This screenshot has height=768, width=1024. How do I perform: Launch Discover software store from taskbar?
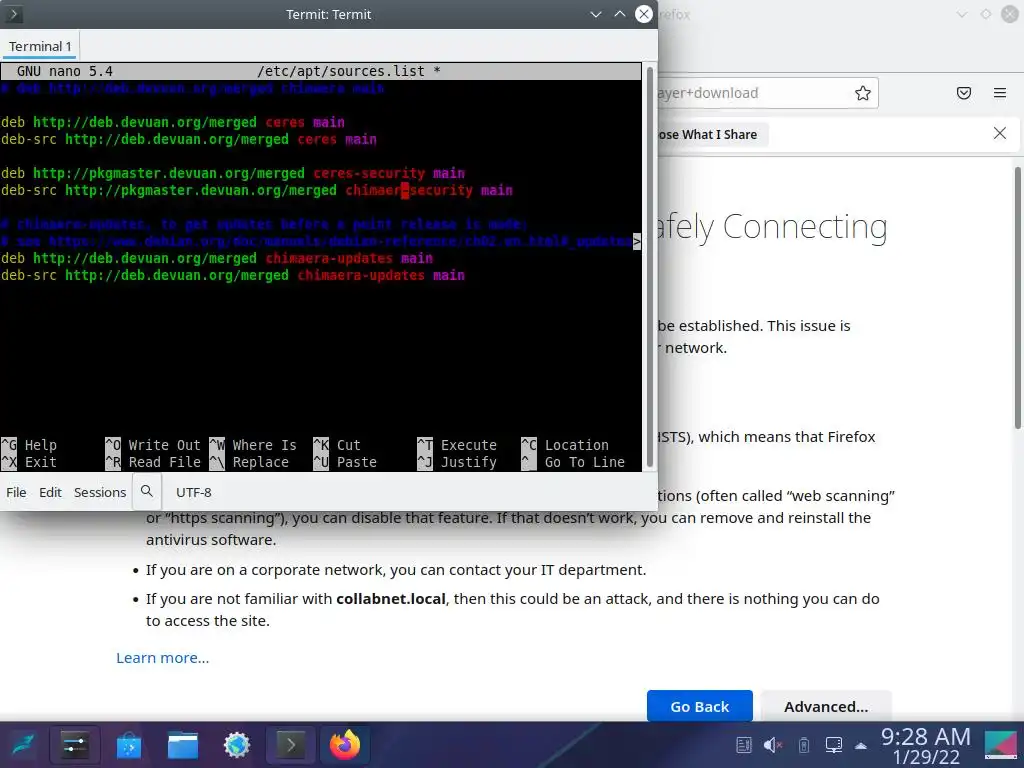[129, 745]
